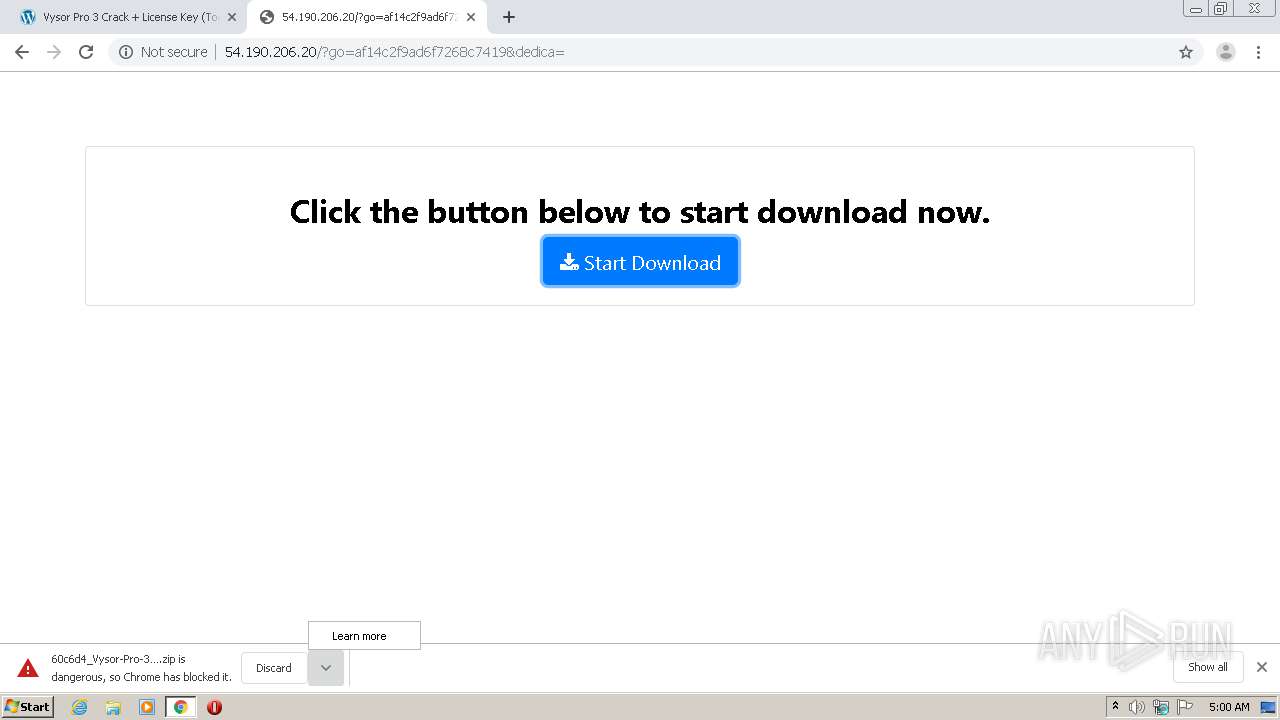Discard the dangerous zip download
Viewport: 1280px width, 720px height.
tap(274, 668)
